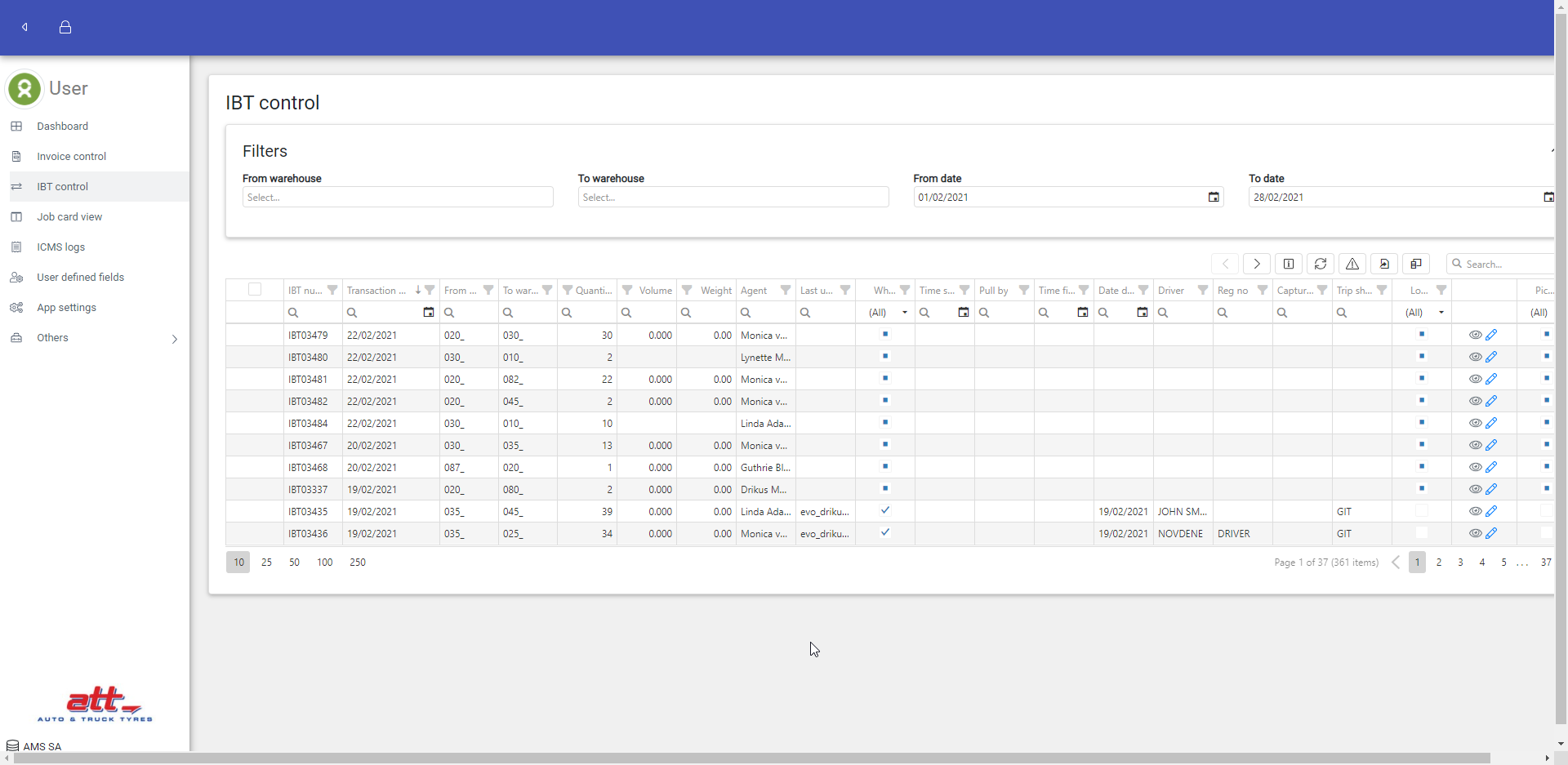Click the export document toolbar icon

point(1384,264)
